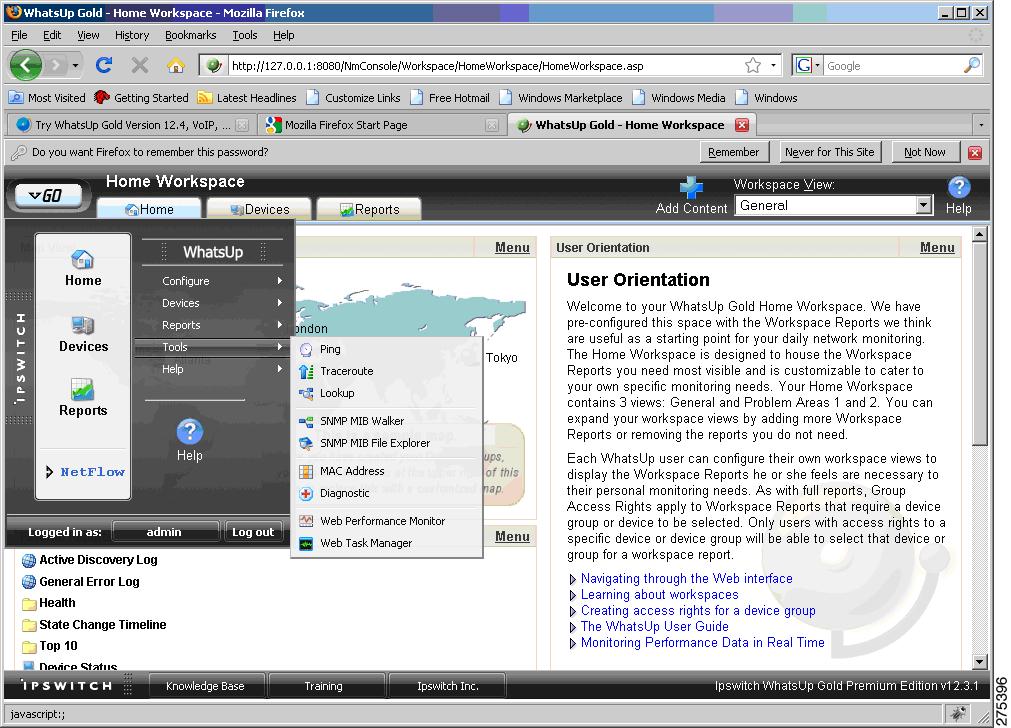The height and width of the screenshot is (728, 1011).
Task: Click the Not Now button
Action: click(925, 152)
